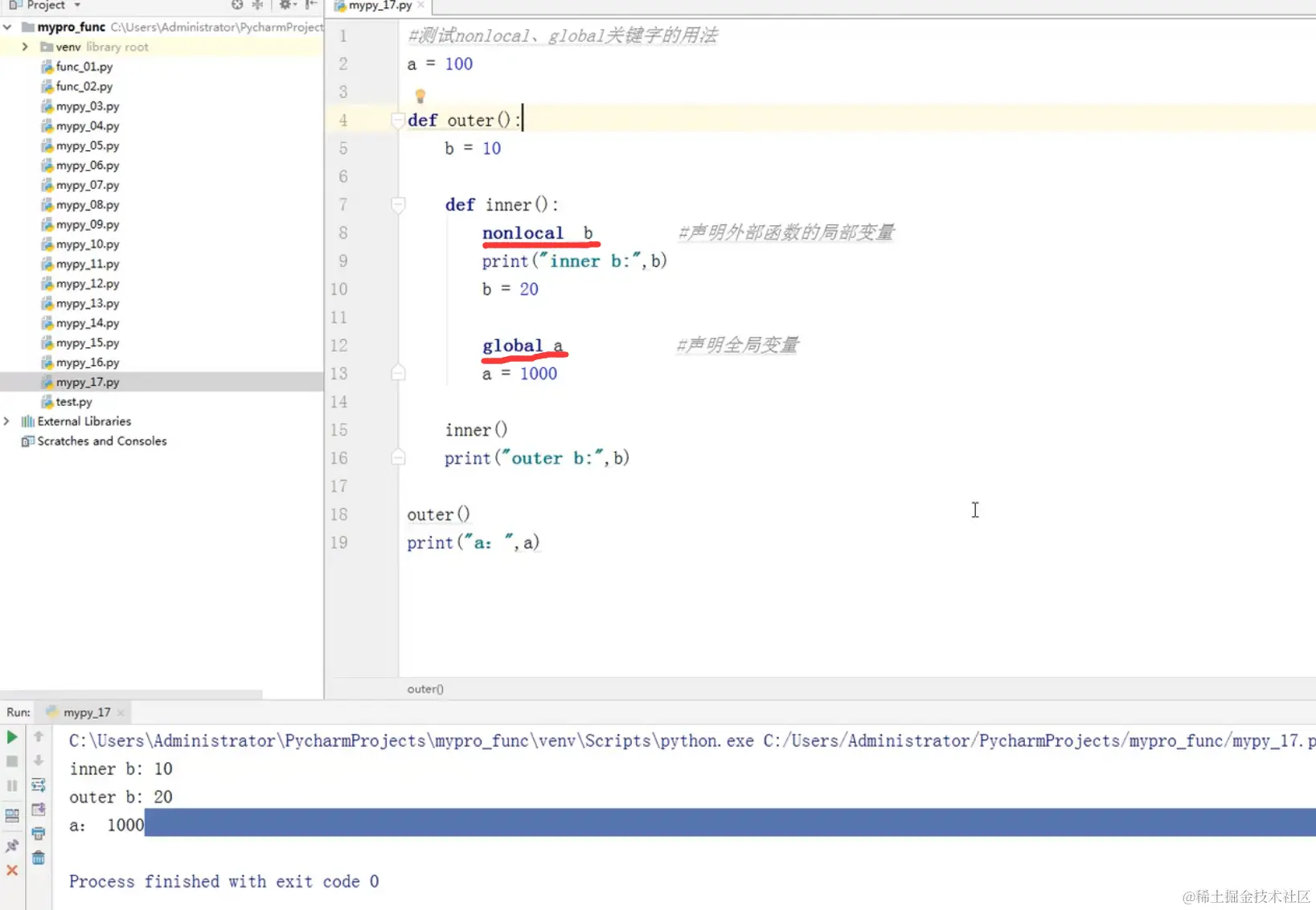Toggle Scroll to end in Run console

tap(39, 810)
